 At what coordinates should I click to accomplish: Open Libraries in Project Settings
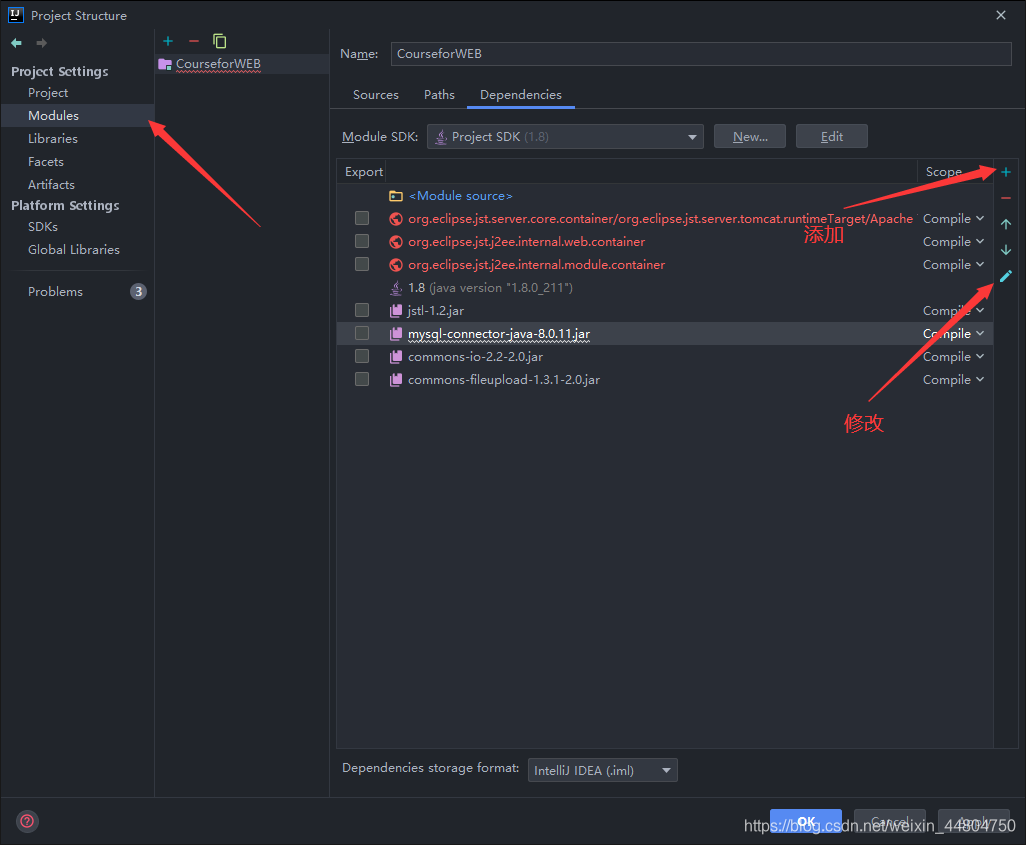tap(52, 139)
